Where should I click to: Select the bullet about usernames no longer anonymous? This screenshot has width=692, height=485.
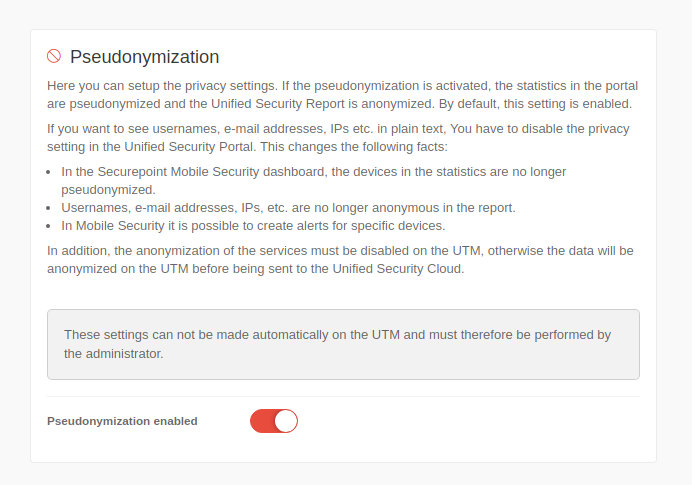pos(288,207)
